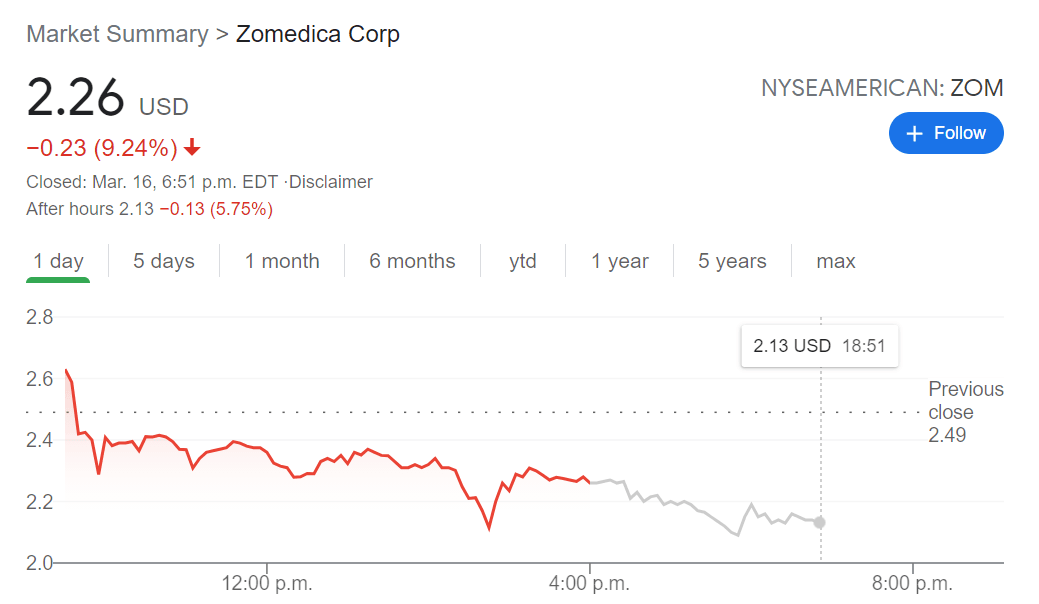Click the Previous close 2.49 label
The height and width of the screenshot is (604, 1039).
964,412
